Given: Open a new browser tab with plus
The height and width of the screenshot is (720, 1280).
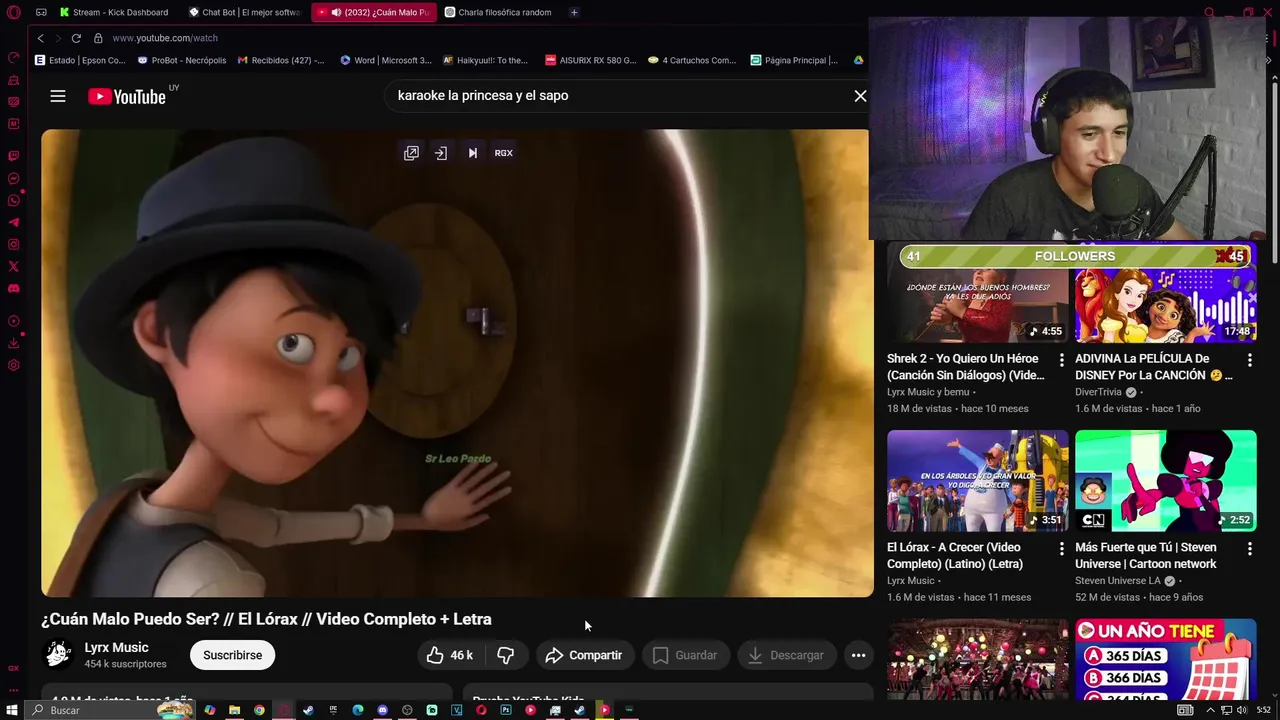Looking at the screenshot, I should click(x=574, y=12).
